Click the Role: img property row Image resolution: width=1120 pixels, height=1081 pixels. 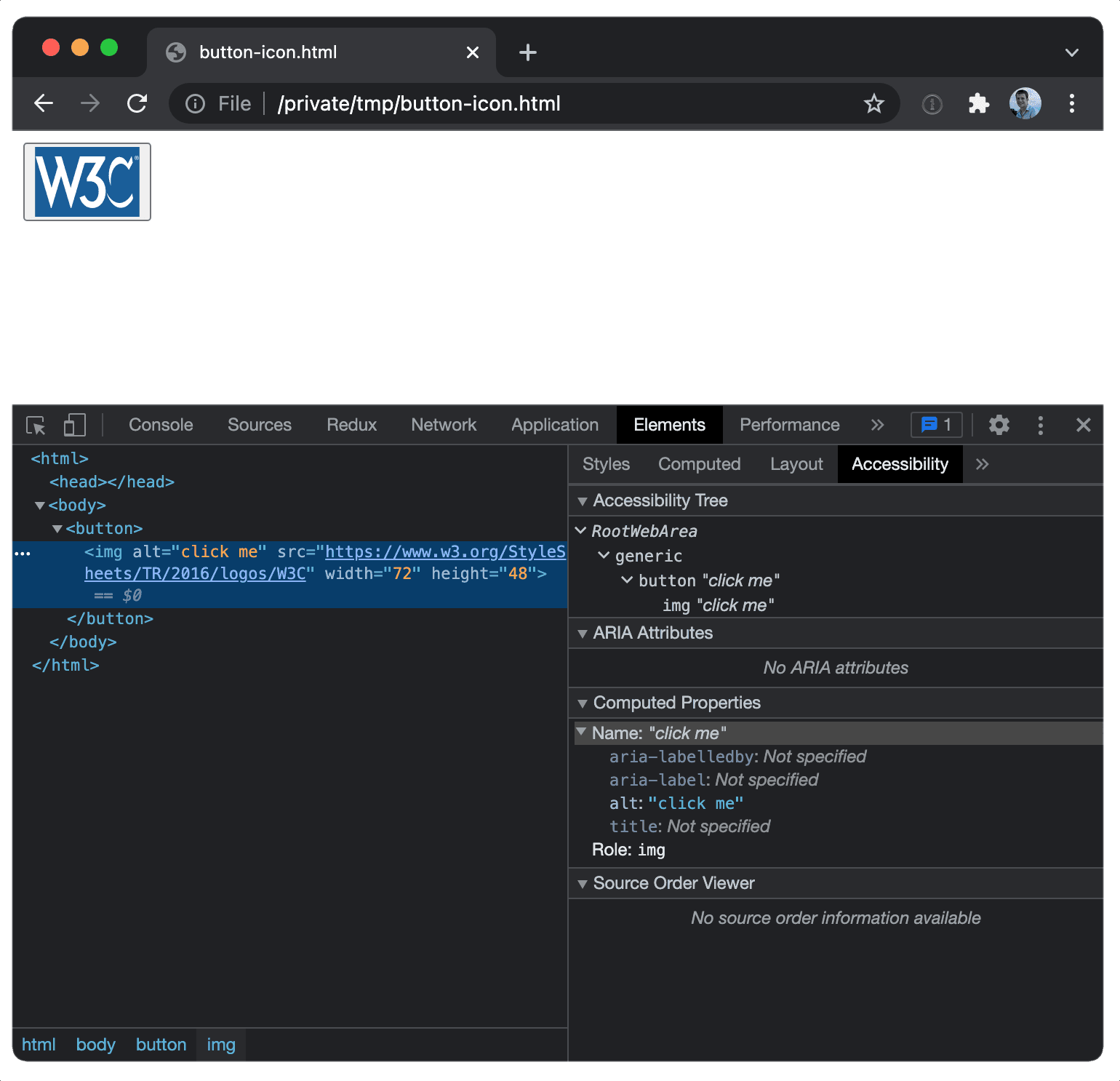point(628,850)
